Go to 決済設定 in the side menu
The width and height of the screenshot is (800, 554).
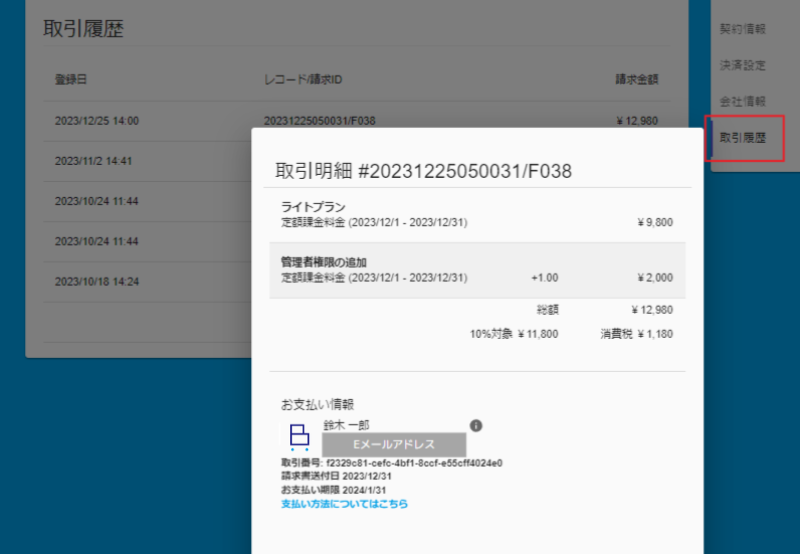point(743,65)
